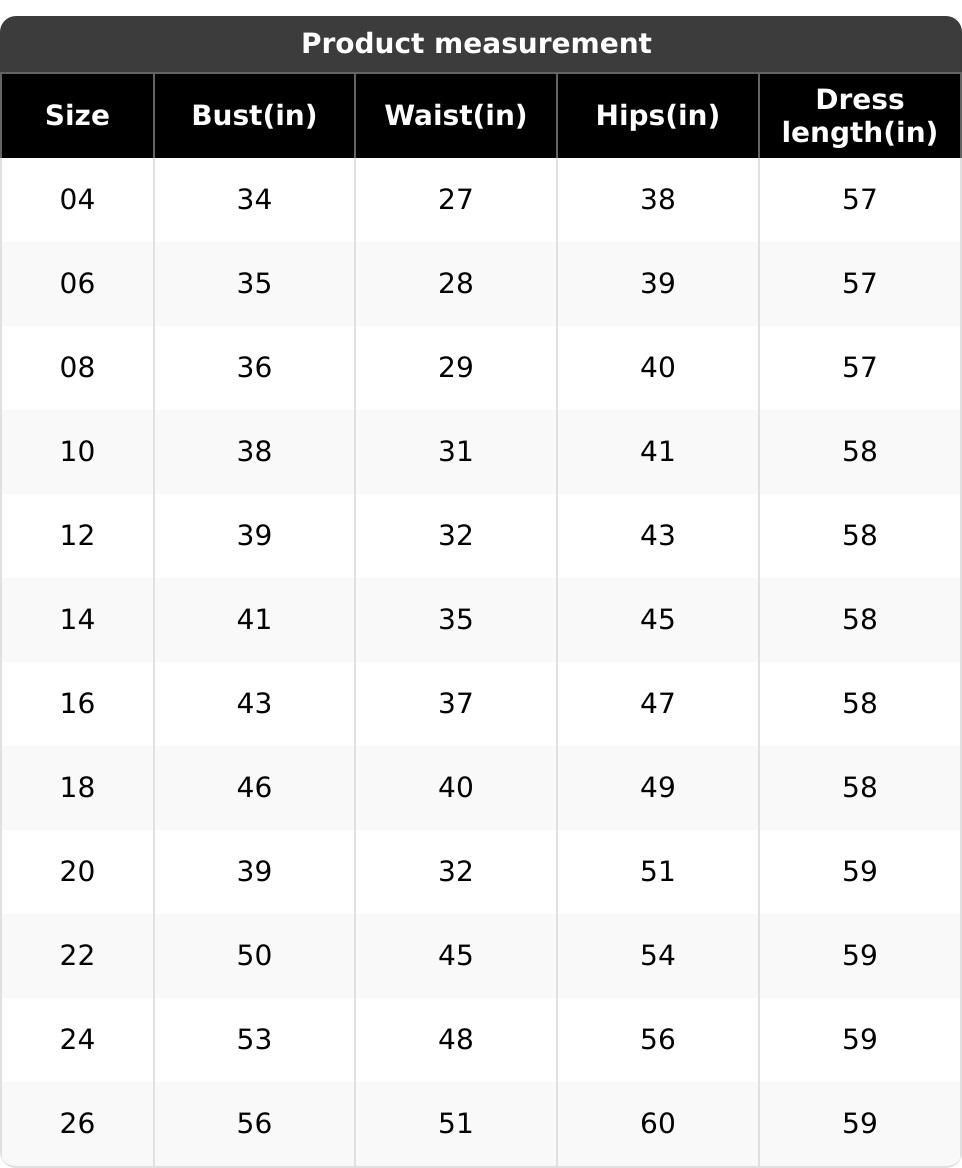Select size 18 in the Size column
Image resolution: width=962 pixels, height=1168 pixels.
point(77,788)
